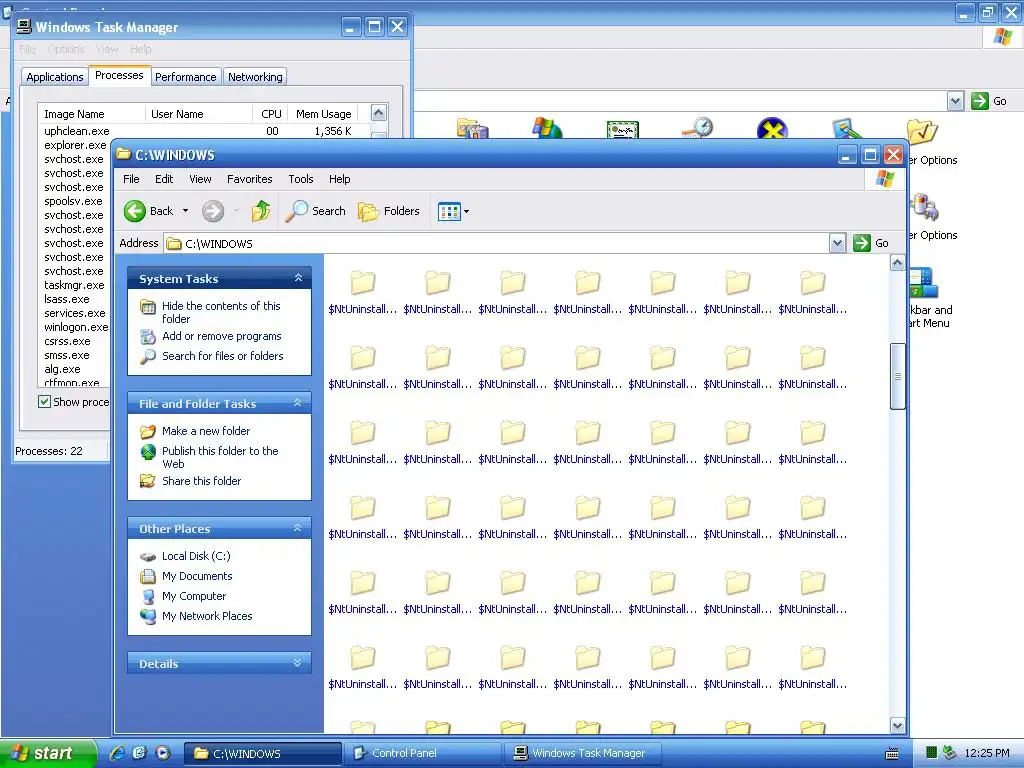Open the File menu in C:\WINDOWS

click(131, 179)
